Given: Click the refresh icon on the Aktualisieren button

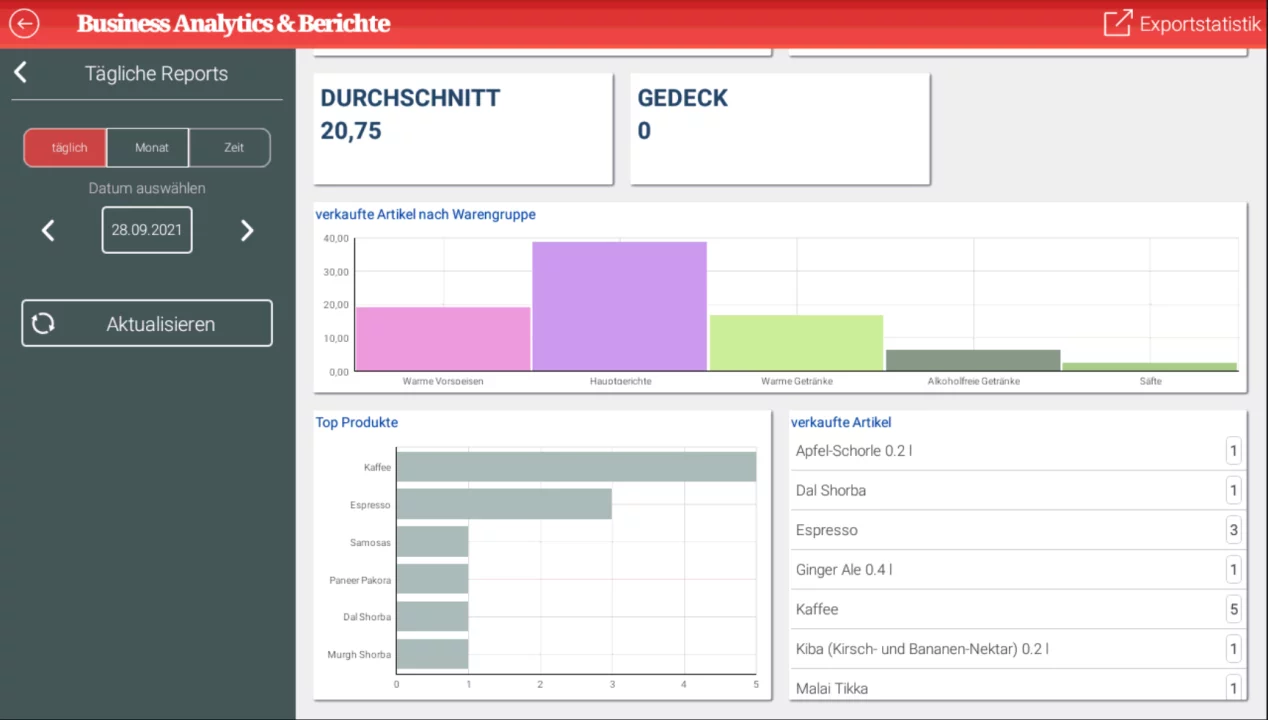Looking at the screenshot, I should click(x=43, y=323).
